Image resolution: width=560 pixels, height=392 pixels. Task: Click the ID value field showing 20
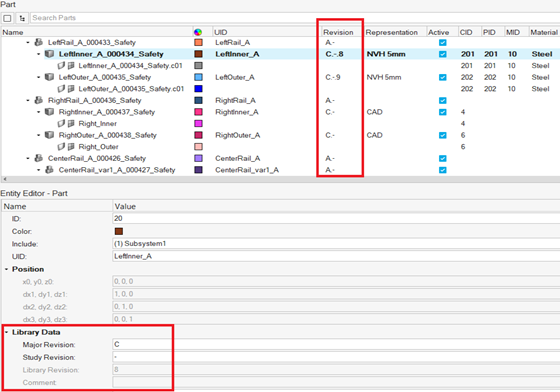[336, 218]
